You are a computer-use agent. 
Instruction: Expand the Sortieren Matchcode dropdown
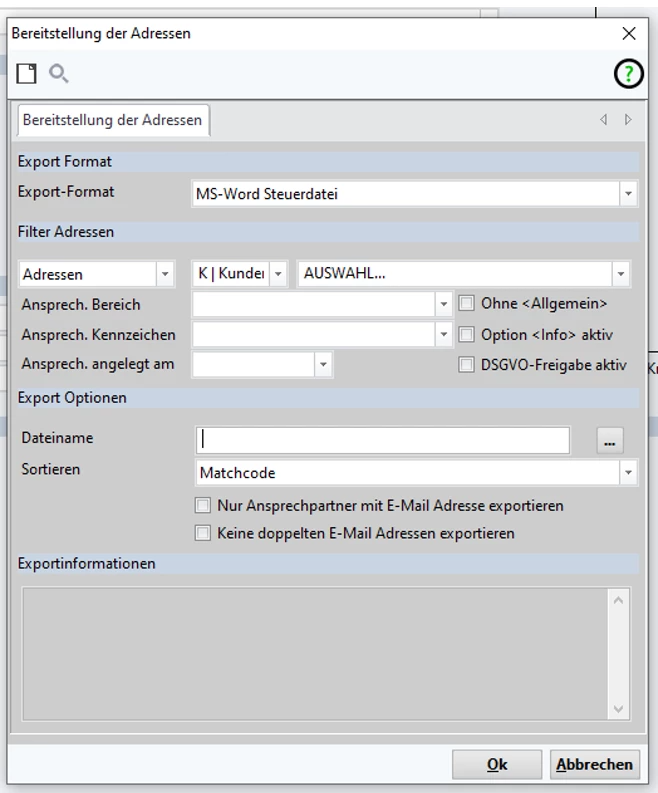(x=627, y=472)
